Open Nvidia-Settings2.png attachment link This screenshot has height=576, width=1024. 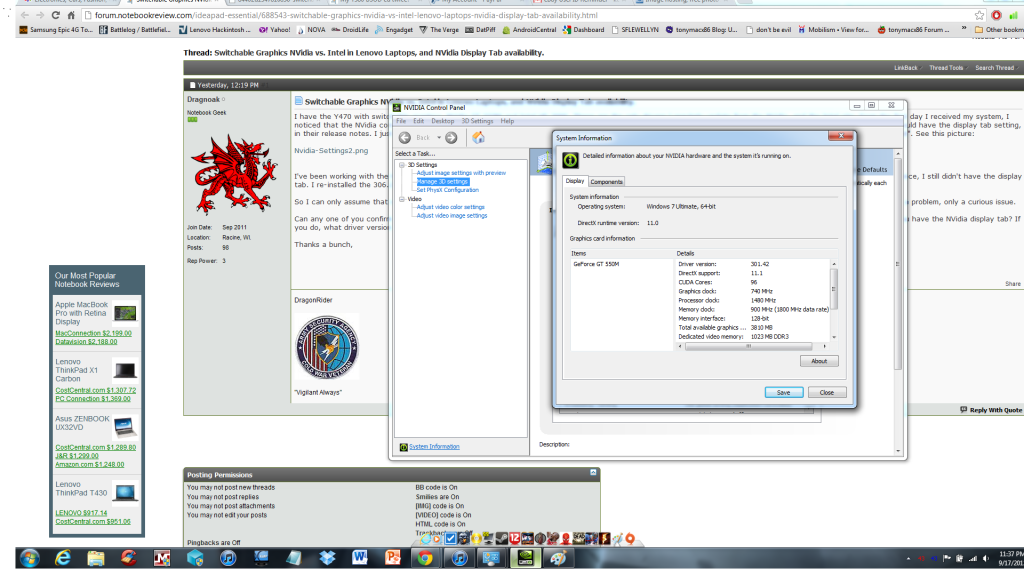331,151
